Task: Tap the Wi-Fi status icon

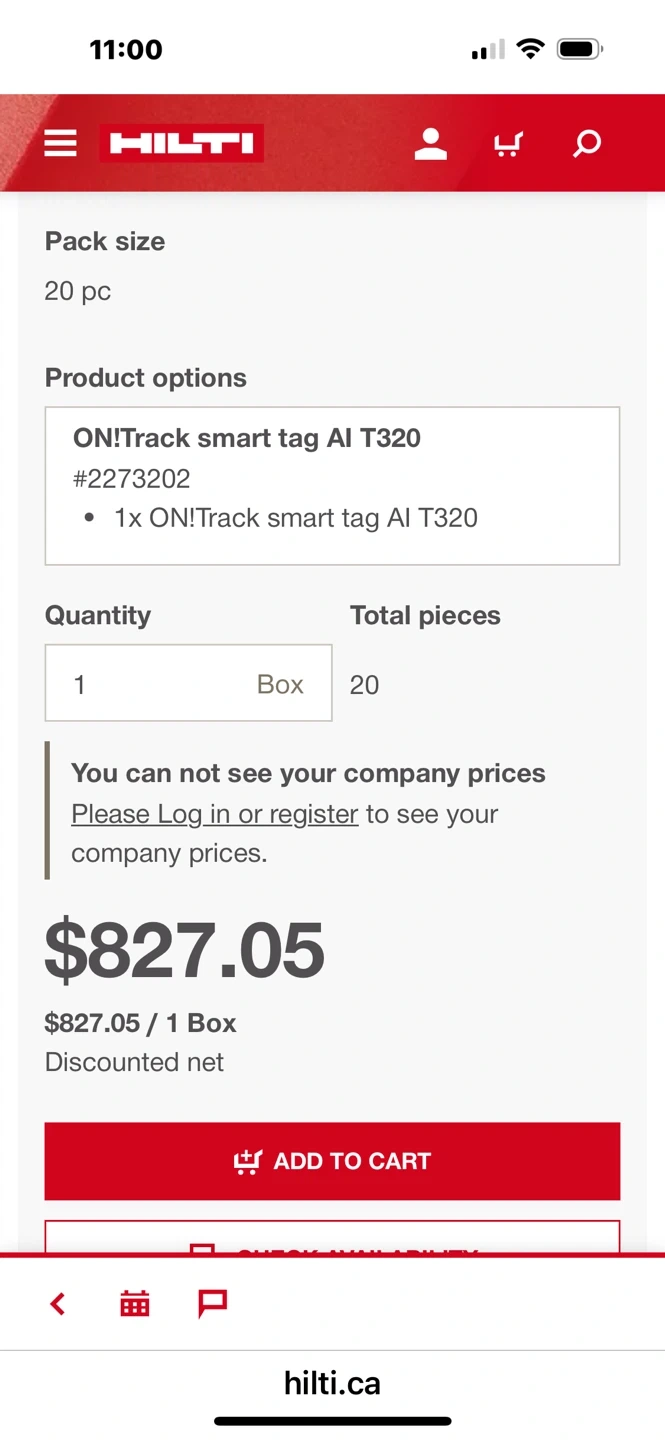Action: [530, 49]
